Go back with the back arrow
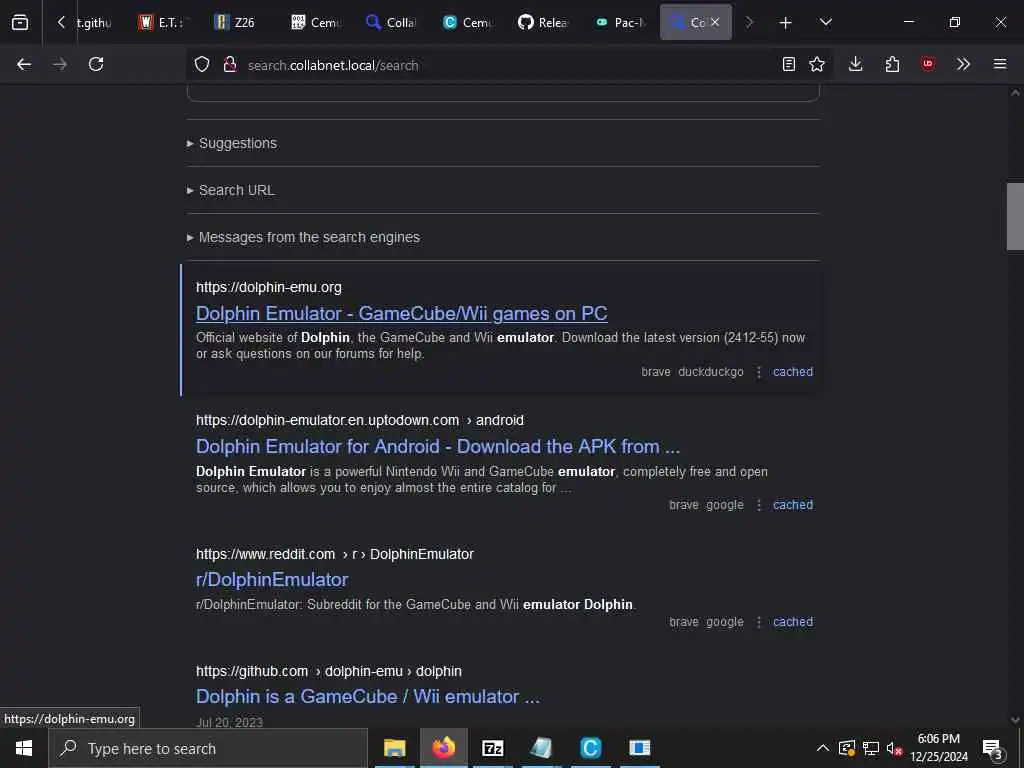 click(x=24, y=64)
